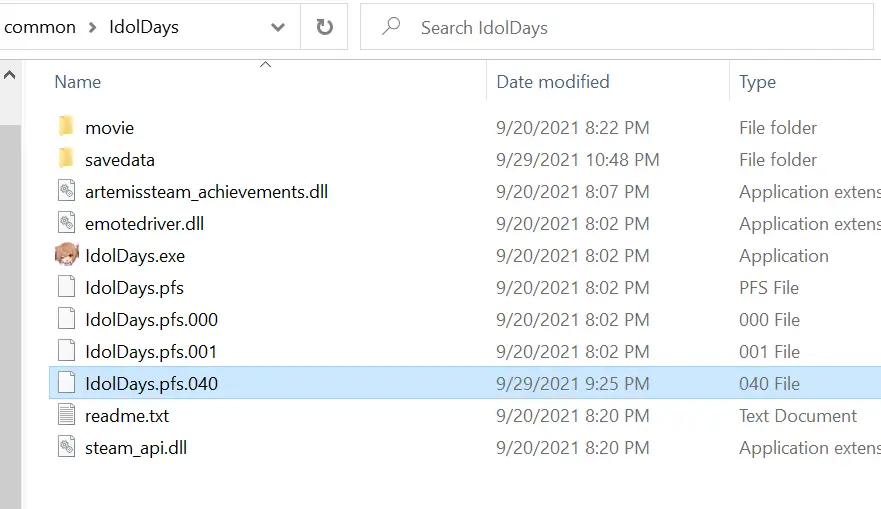Select the IdolDays.pfs.000 file icon

[66, 319]
